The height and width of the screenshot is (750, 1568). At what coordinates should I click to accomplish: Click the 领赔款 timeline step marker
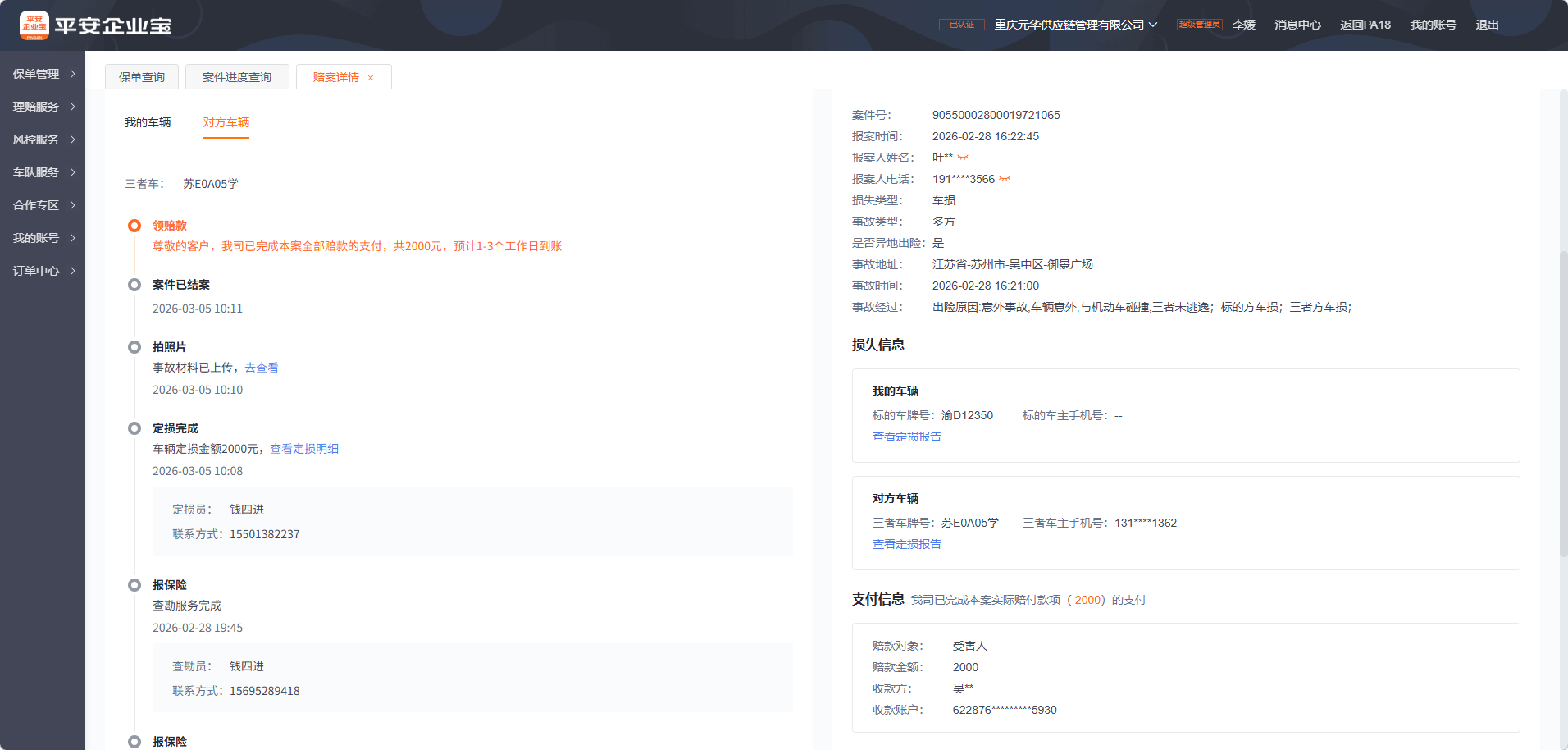point(134,226)
